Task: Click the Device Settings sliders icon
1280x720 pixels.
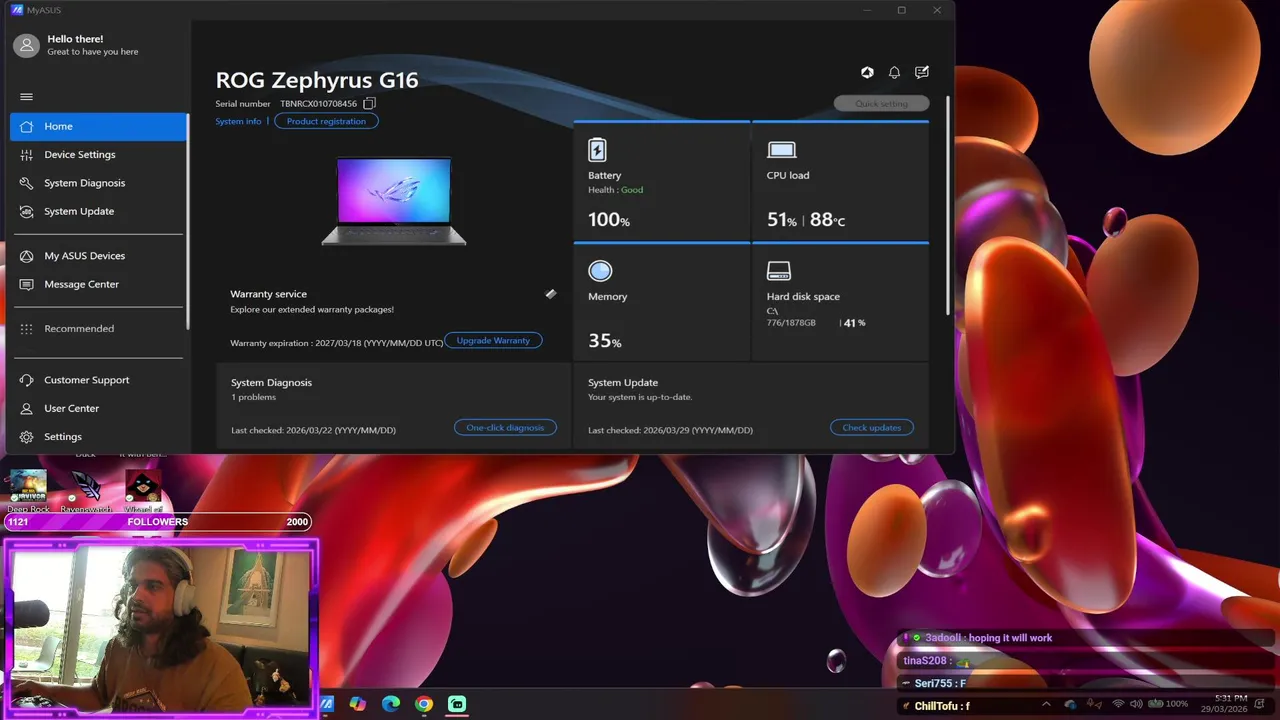Action: coord(26,155)
